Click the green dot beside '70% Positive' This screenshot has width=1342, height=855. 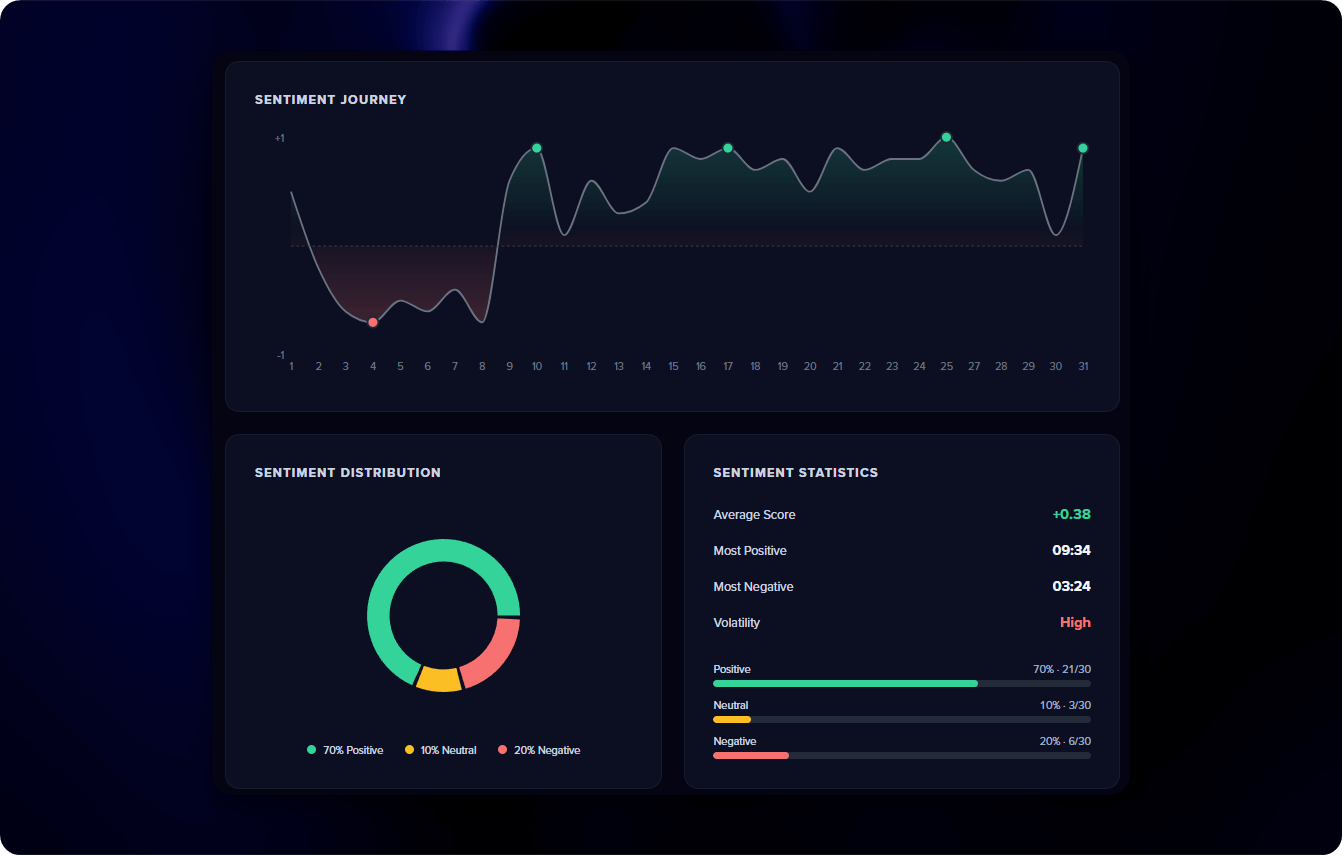(x=311, y=749)
